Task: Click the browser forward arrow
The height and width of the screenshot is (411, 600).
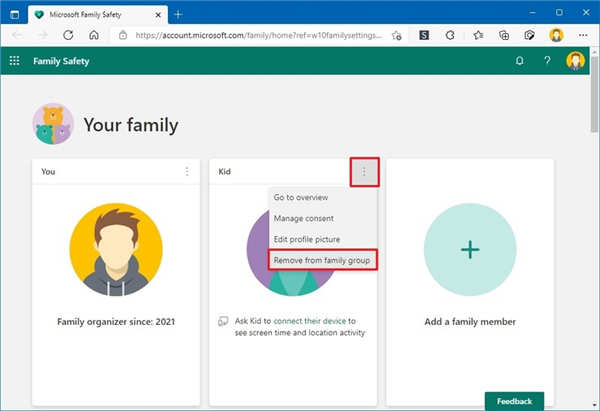Action: click(x=42, y=35)
